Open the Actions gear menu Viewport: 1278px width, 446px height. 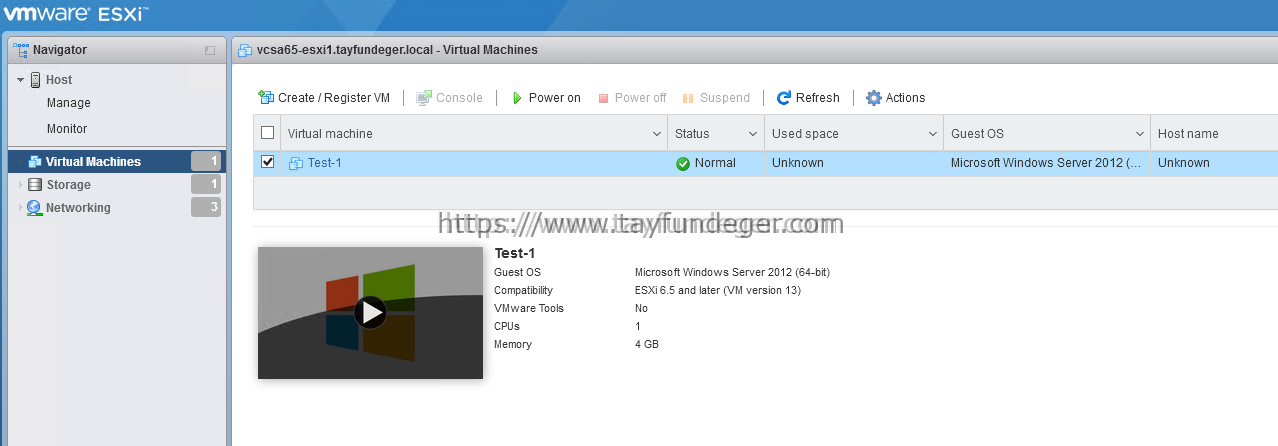(x=895, y=97)
